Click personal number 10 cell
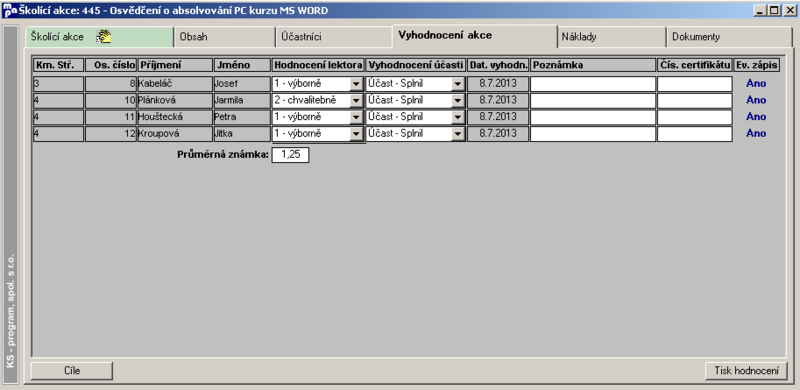The height and width of the screenshot is (390, 800). [x=111, y=101]
